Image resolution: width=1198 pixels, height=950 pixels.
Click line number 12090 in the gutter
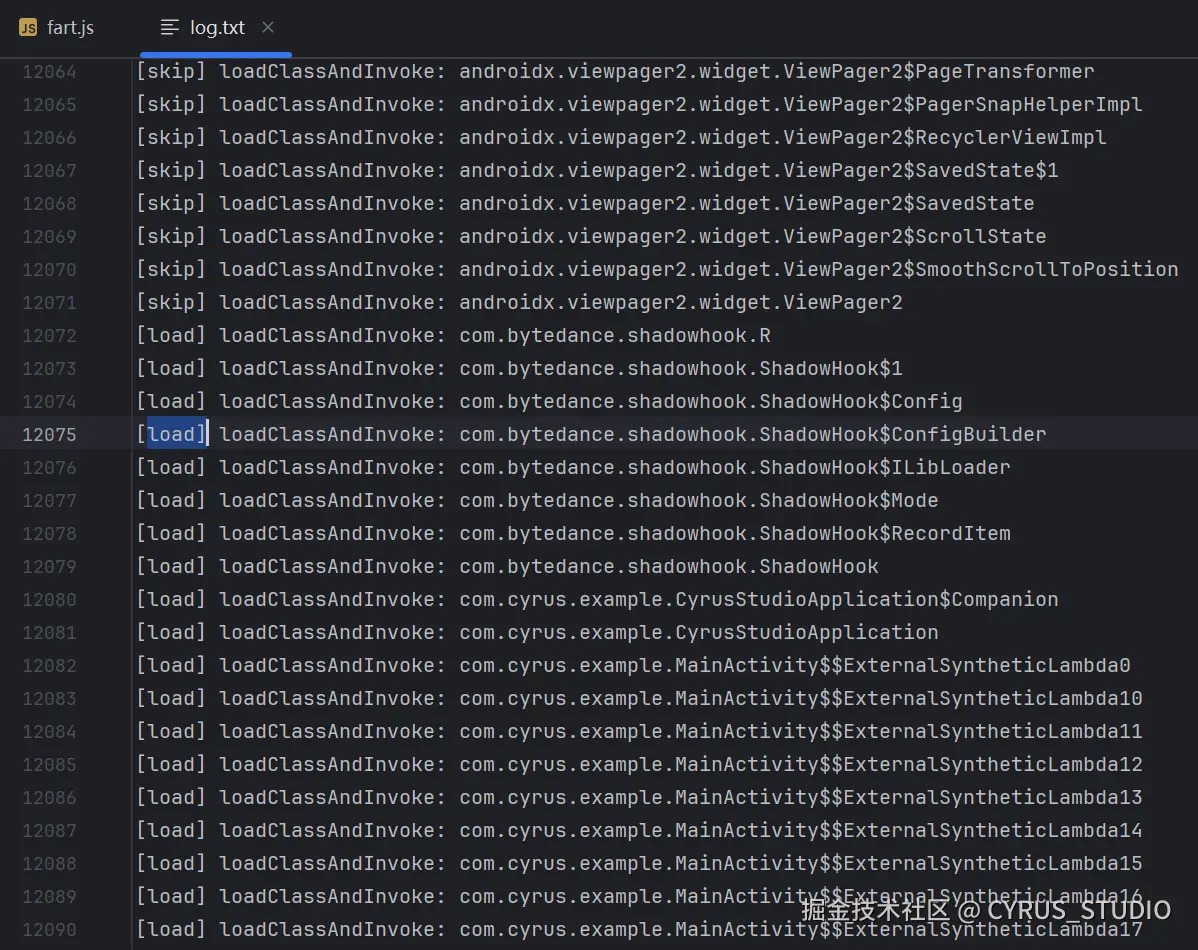point(50,929)
